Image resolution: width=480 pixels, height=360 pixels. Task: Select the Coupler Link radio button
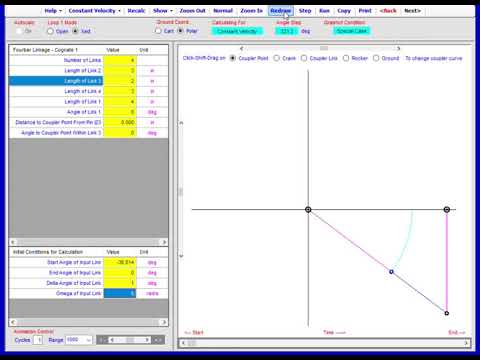(x=304, y=58)
